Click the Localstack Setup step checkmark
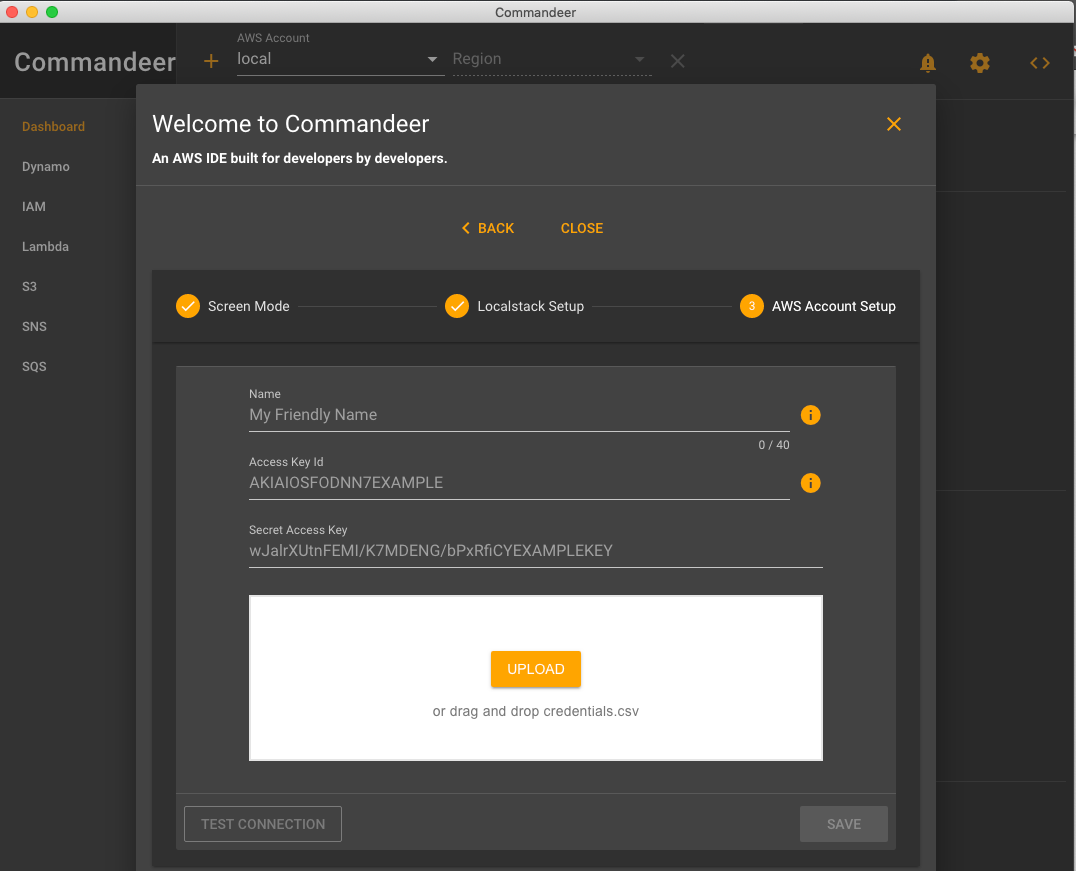 pyautogui.click(x=457, y=306)
